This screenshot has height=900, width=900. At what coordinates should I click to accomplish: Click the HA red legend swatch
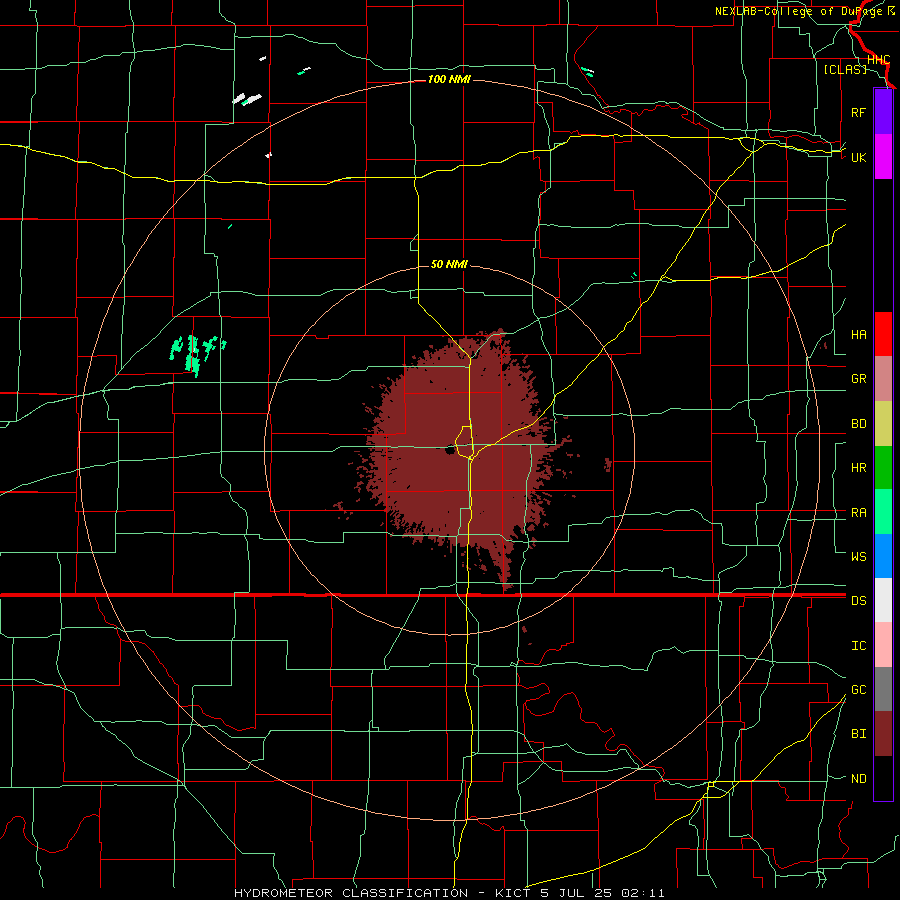click(883, 333)
